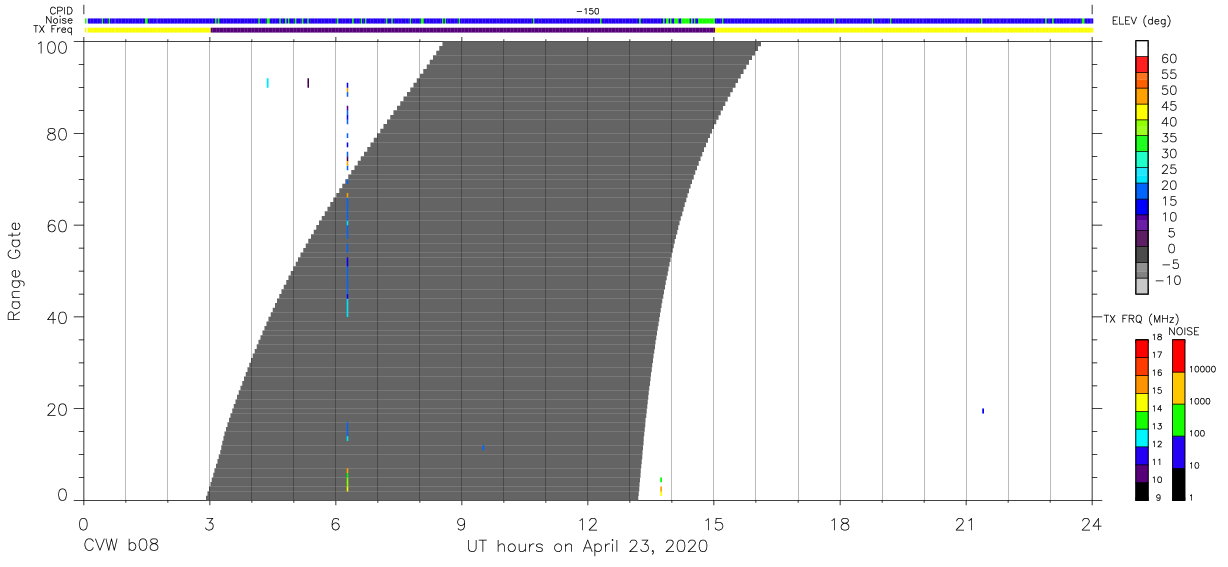Click x-axis tick label "21"
This screenshot has height=567, width=1228.
click(x=966, y=524)
